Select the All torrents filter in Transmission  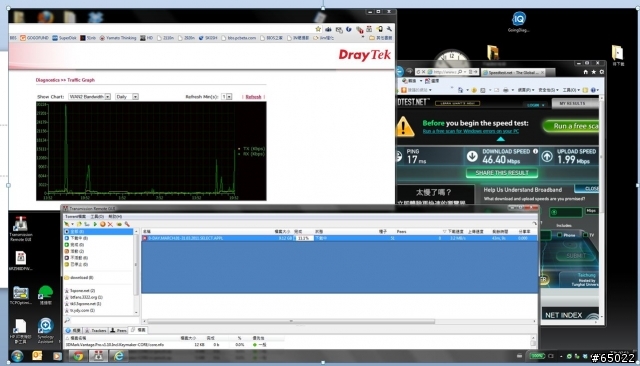98,231
